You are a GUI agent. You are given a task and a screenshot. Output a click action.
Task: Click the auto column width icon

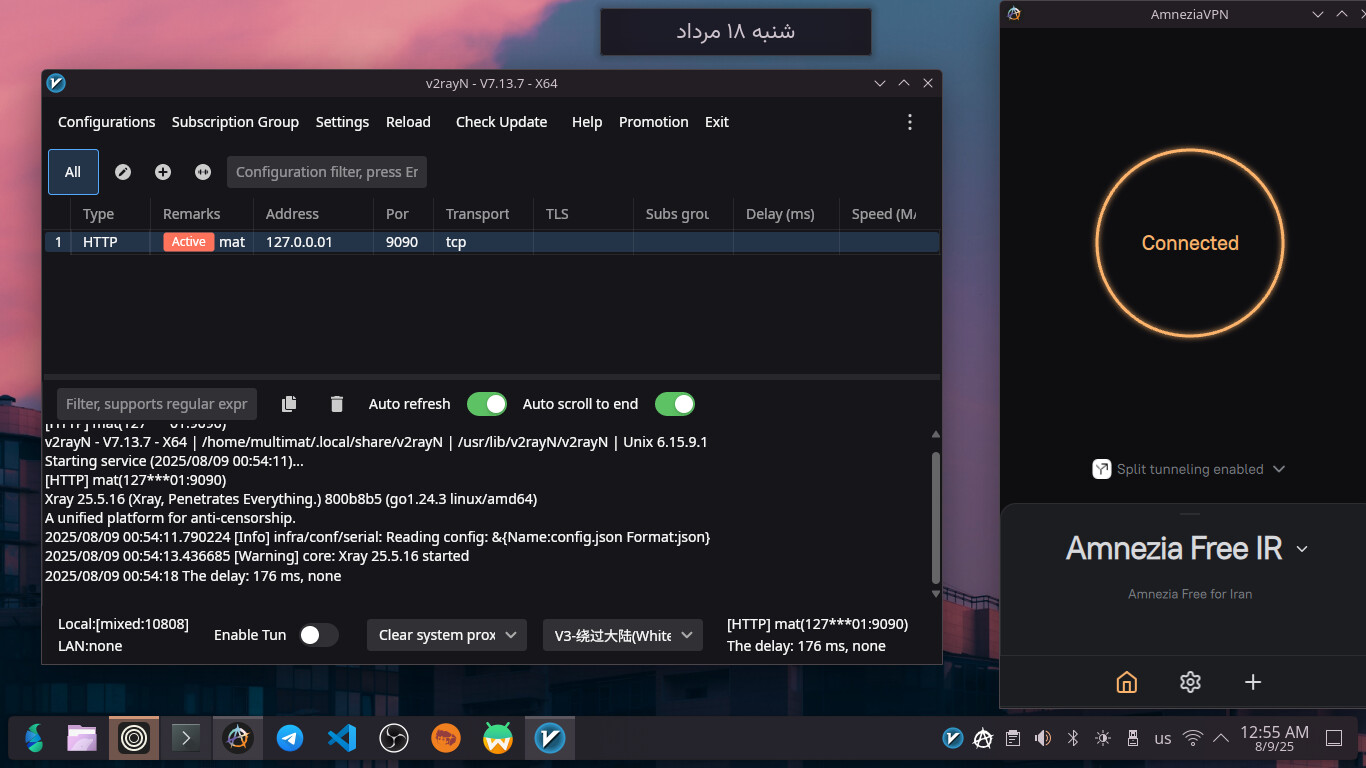coord(203,172)
